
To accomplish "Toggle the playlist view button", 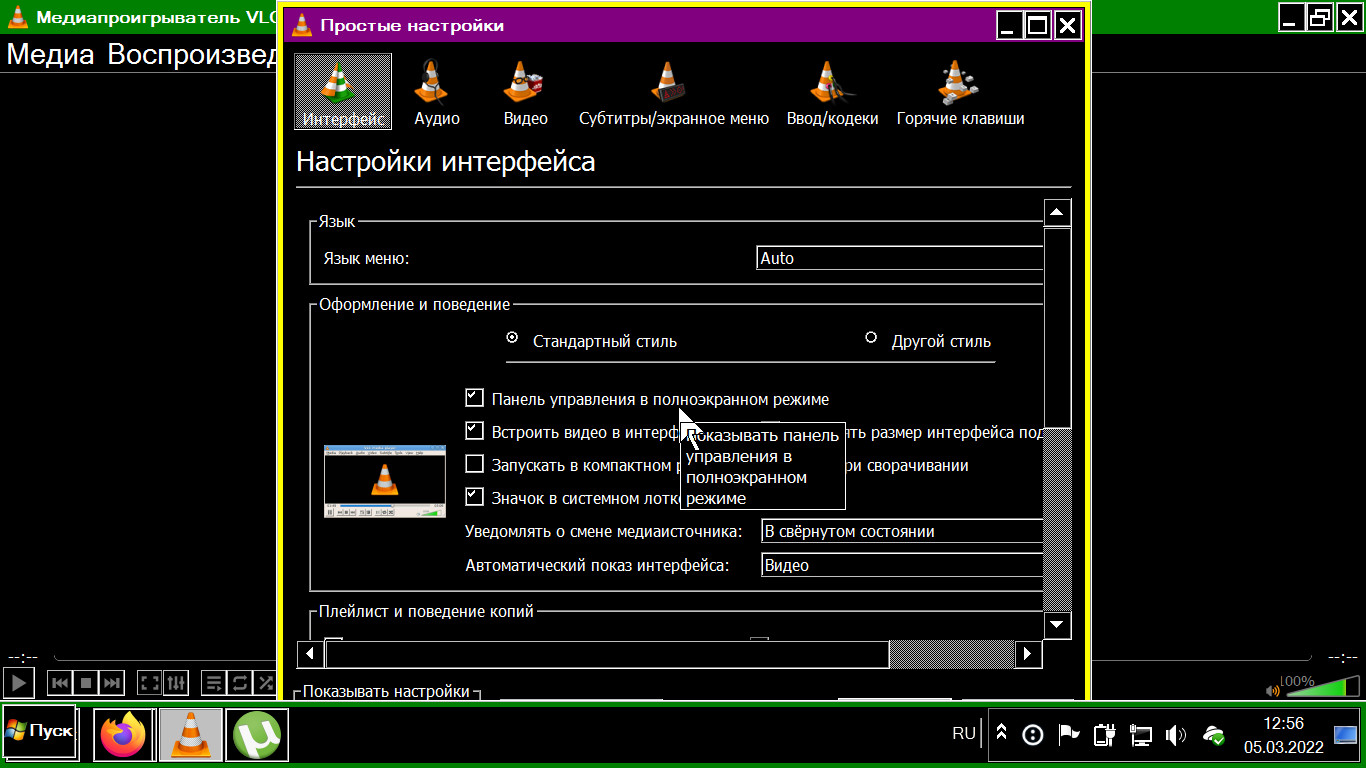I will pyautogui.click(x=214, y=683).
